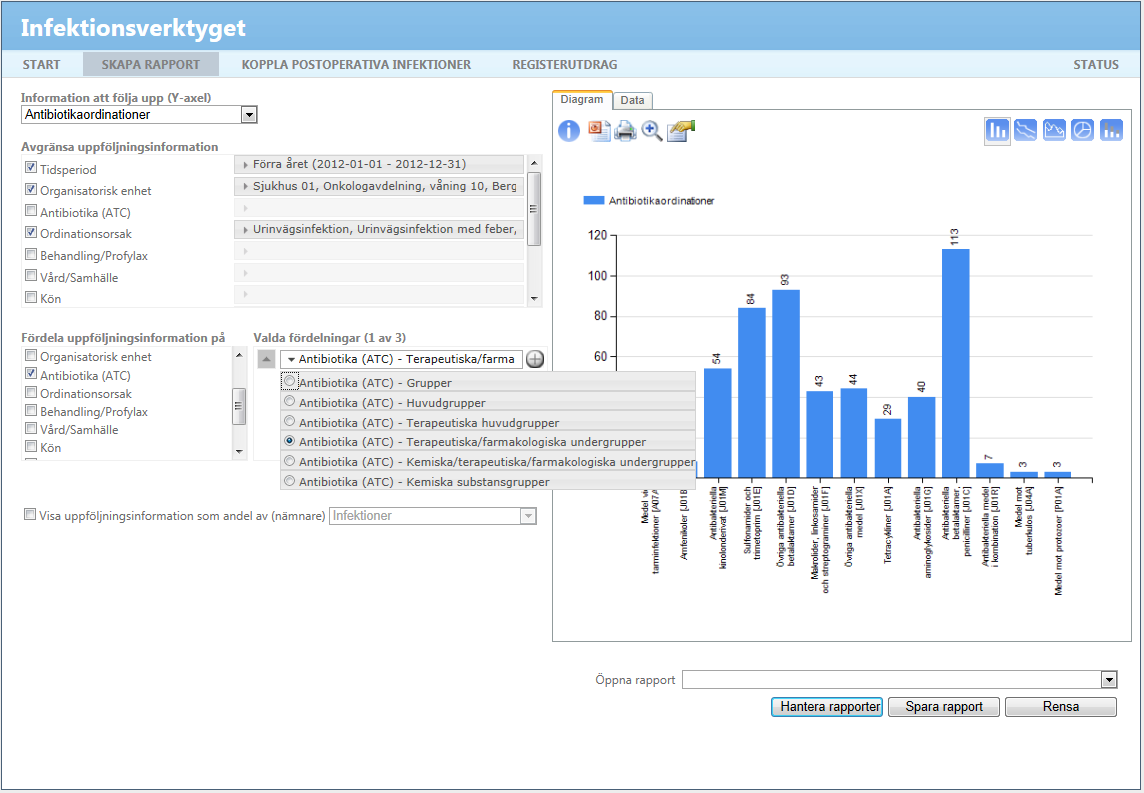Click the Hantera rapporter button
The height and width of the screenshot is (793, 1144).
[827, 706]
